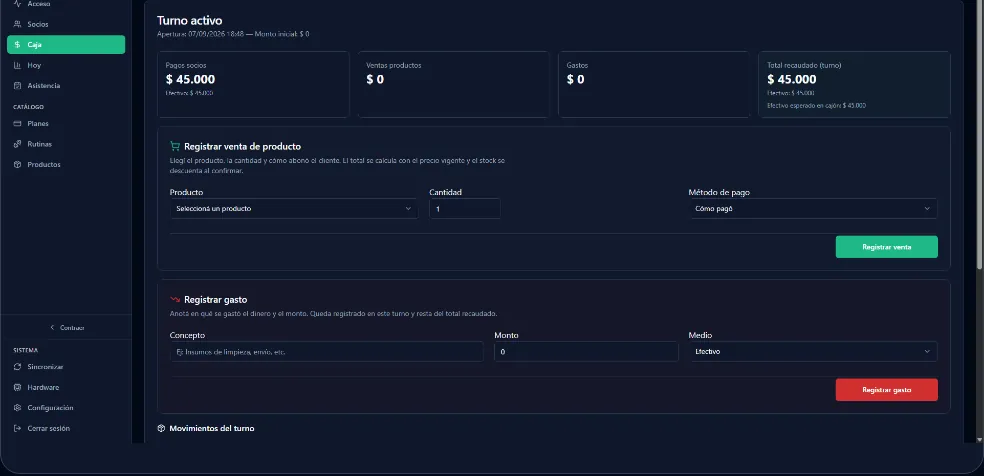Image resolution: width=984 pixels, height=476 pixels.
Task: Click the cube icon beside Movimientos del turno
Action: (161, 428)
